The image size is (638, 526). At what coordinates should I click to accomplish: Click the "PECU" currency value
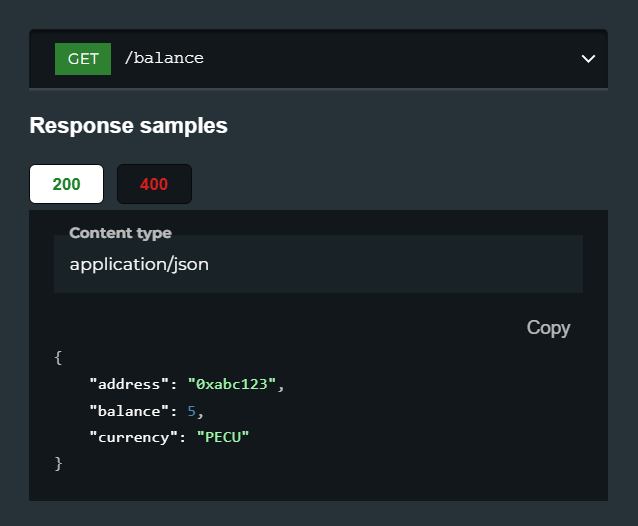pyautogui.click(x=223, y=437)
